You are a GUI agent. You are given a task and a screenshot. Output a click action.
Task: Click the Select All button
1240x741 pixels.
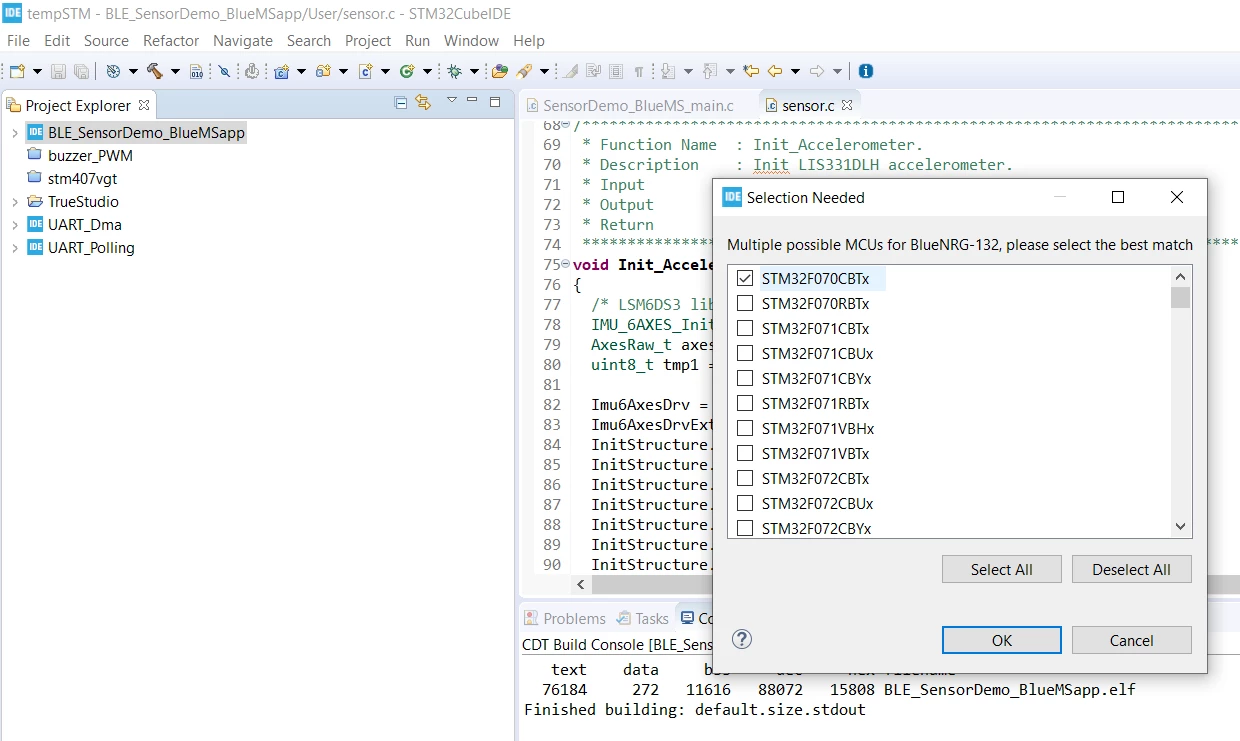1001,569
